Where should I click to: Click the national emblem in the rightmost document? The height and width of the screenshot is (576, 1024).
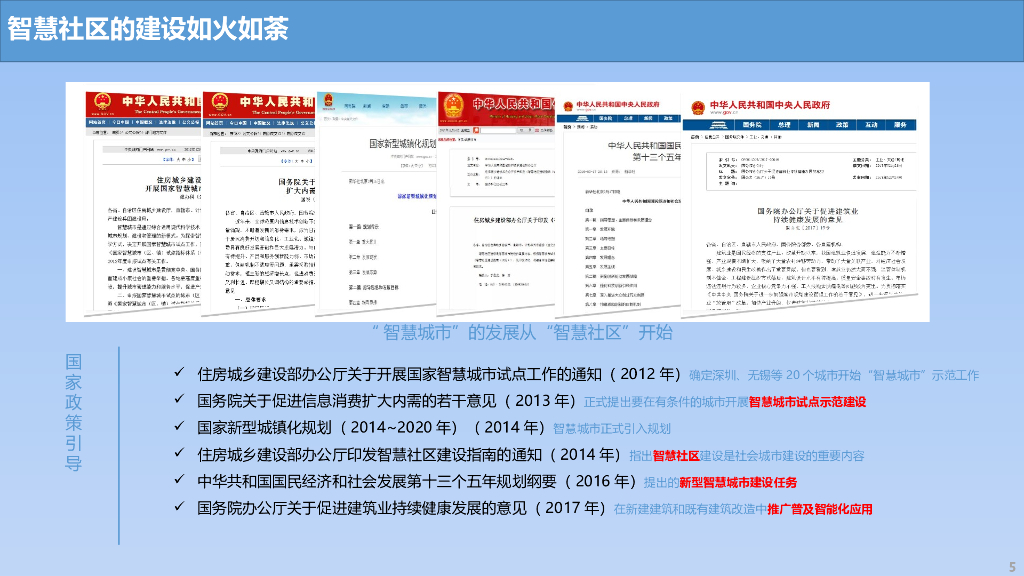697,107
